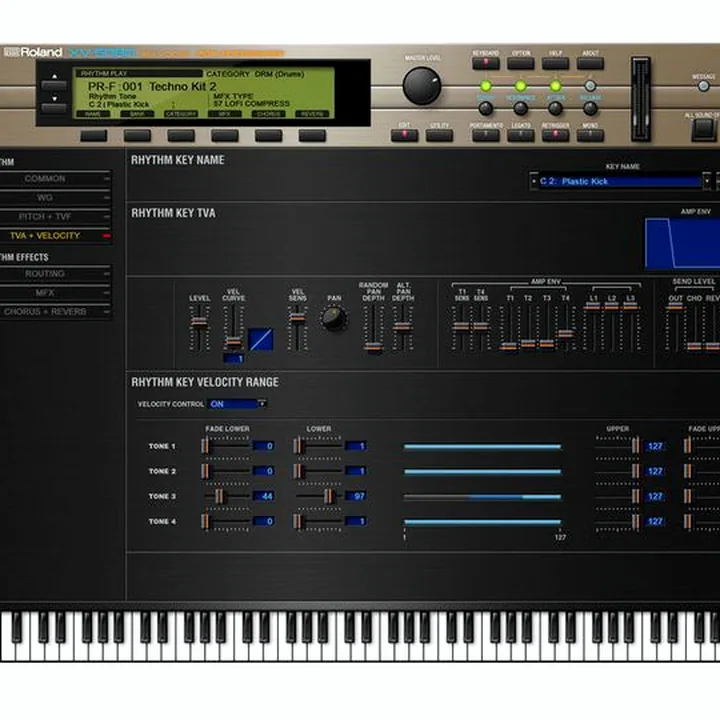720x720 pixels.
Task: Click the patch down arrow button
Action: (54, 107)
